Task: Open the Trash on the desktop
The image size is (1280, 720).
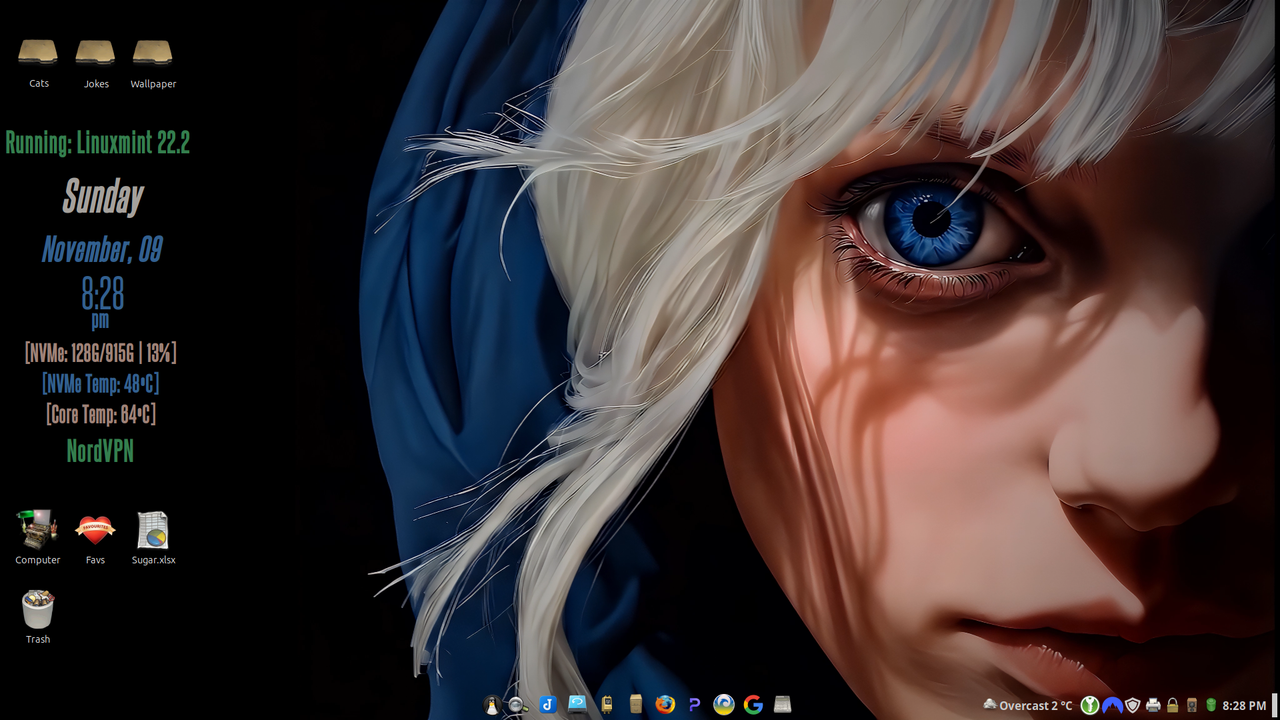Action: pos(37,610)
